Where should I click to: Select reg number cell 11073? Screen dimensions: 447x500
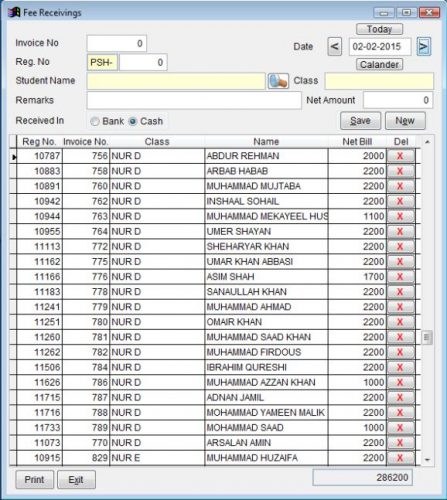click(39, 443)
